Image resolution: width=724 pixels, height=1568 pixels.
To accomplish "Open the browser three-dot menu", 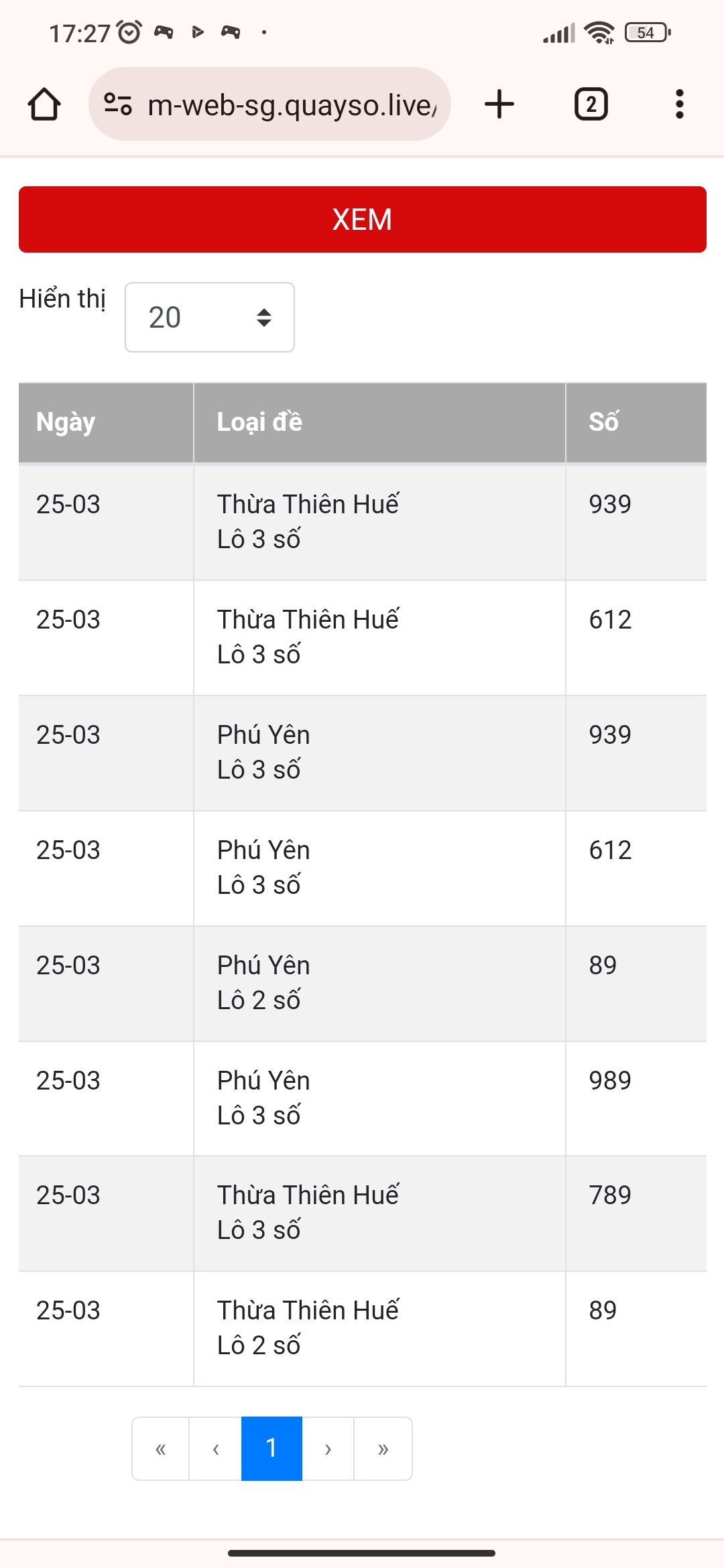I will 680,105.
